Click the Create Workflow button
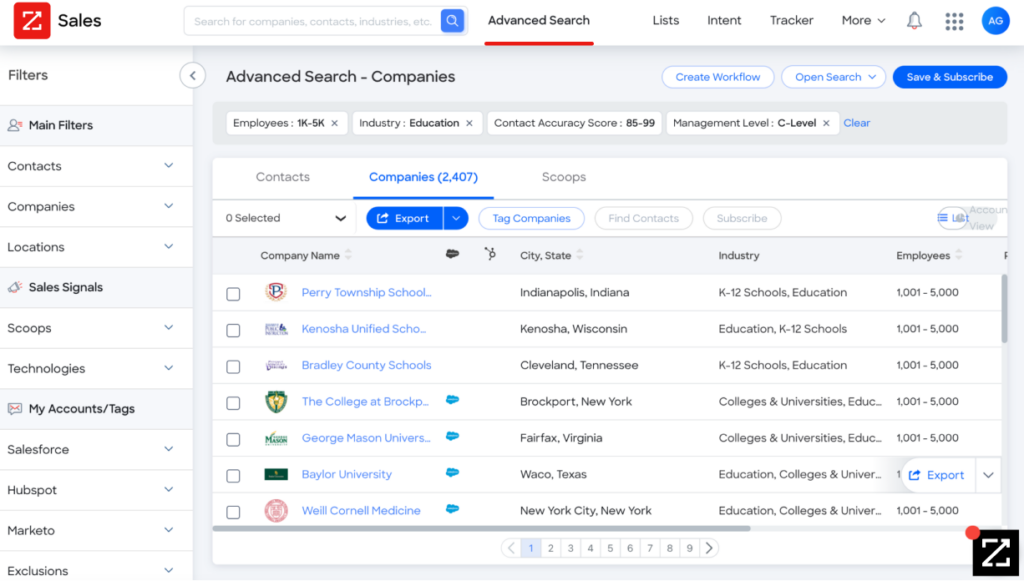This screenshot has height=581, width=1024. (718, 77)
